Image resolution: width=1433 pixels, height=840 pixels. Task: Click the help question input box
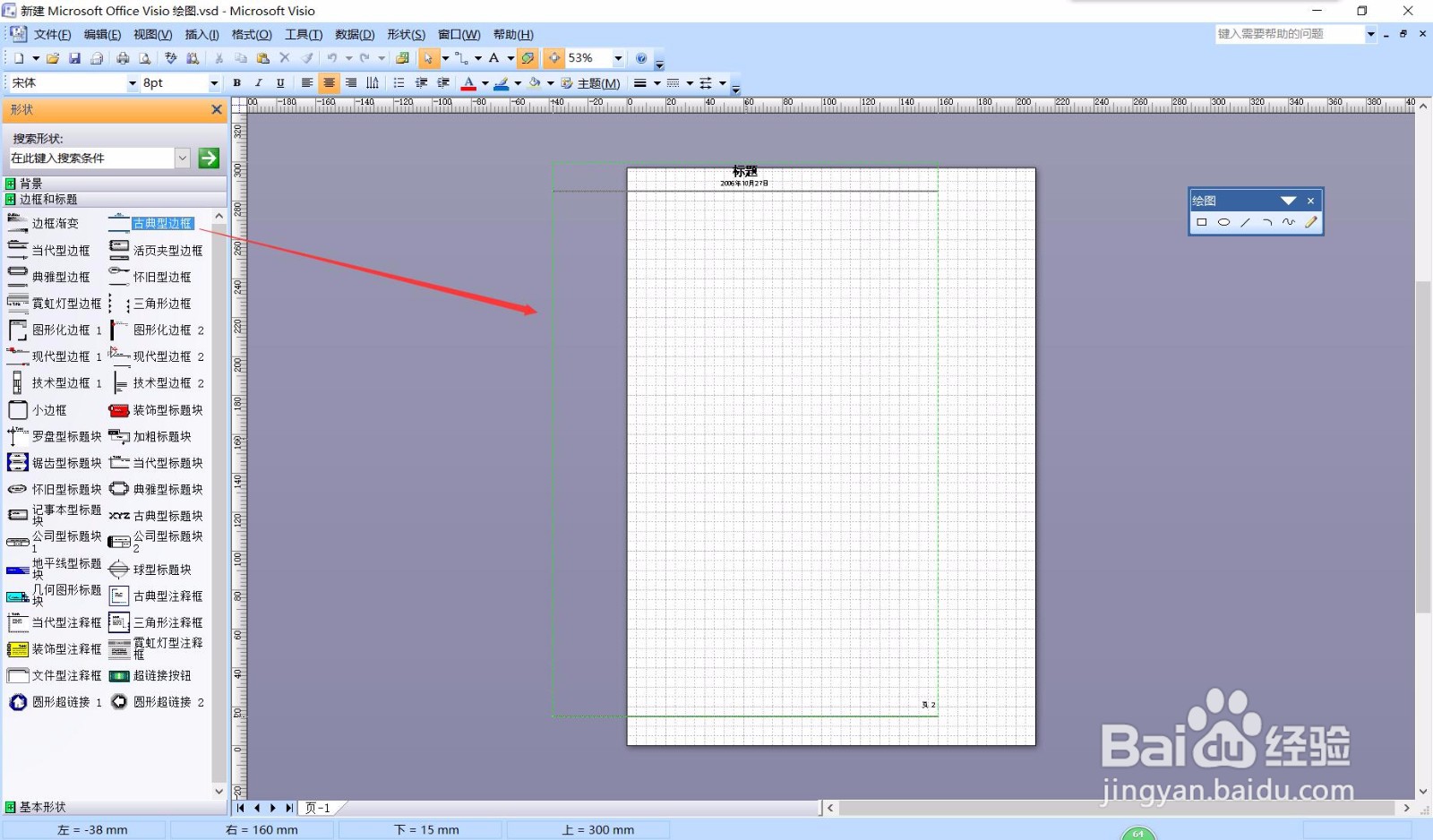tap(1290, 34)
